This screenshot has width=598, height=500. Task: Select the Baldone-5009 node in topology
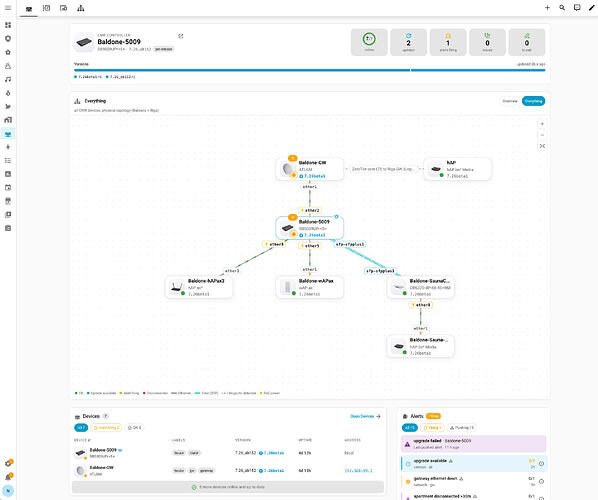point(309,228)
